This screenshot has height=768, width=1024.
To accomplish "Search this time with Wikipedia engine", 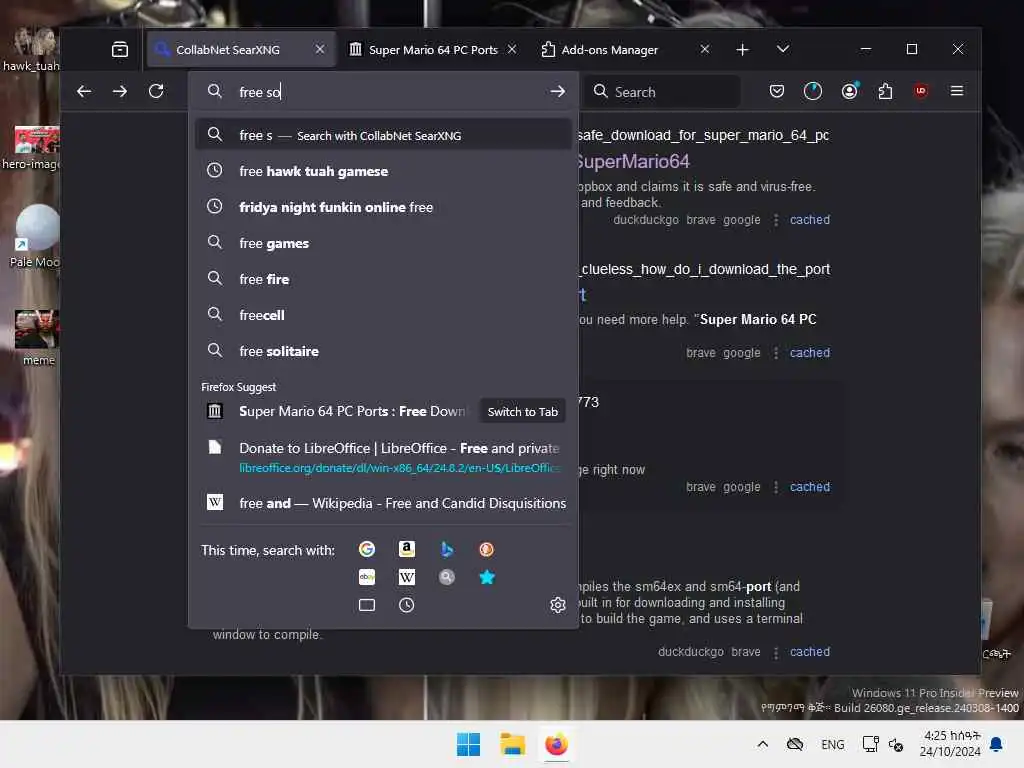I will [406, 577].
